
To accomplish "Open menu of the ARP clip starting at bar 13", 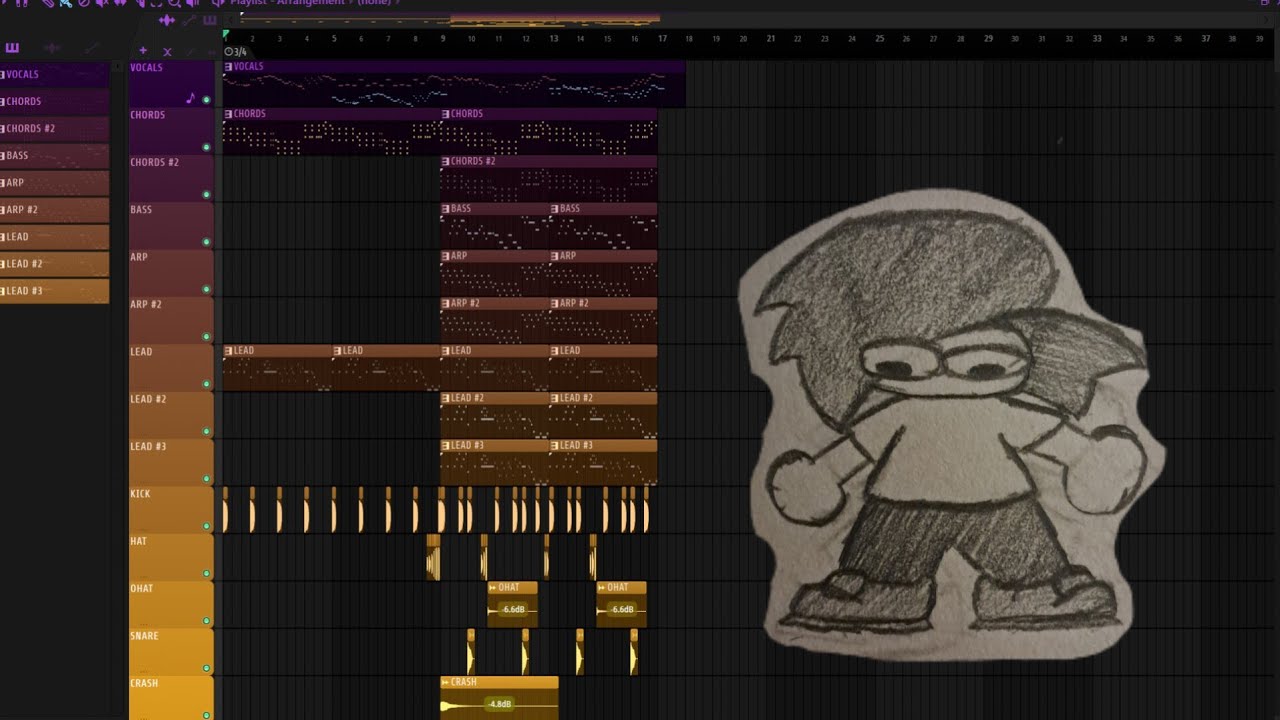I will tap(555, 256).
